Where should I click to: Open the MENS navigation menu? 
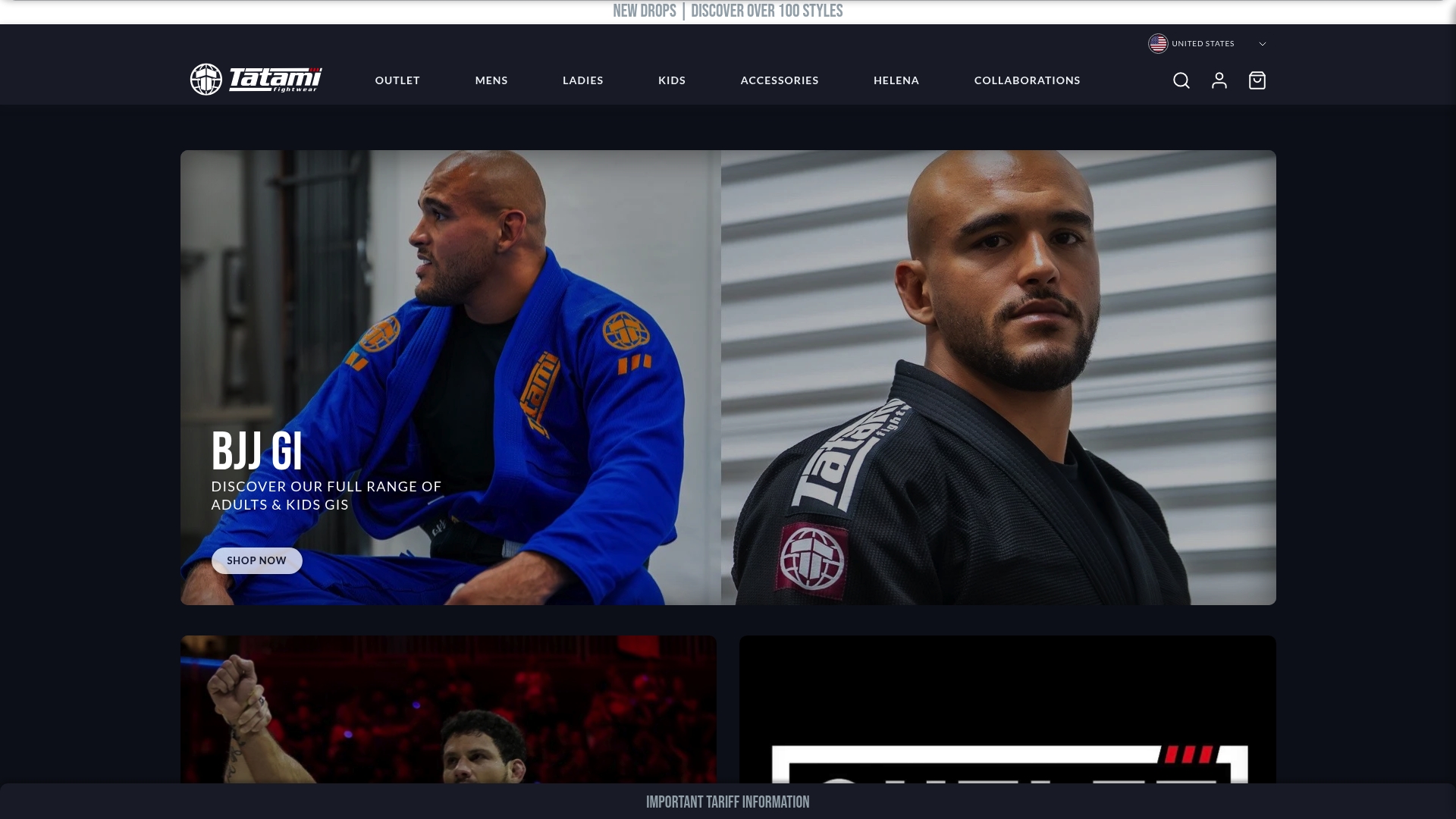(x=491, y=80)
